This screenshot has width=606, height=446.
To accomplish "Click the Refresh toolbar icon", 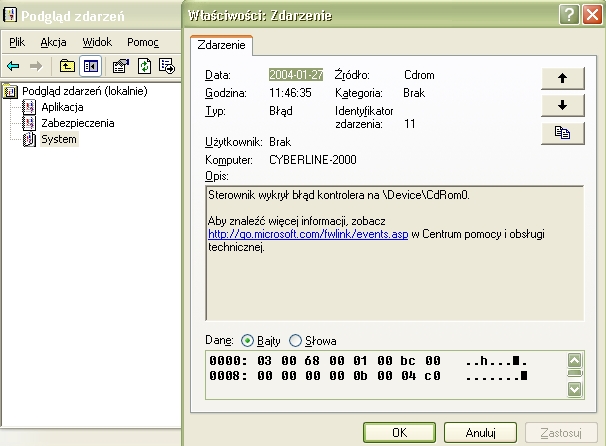I will (x=144, y=66).
